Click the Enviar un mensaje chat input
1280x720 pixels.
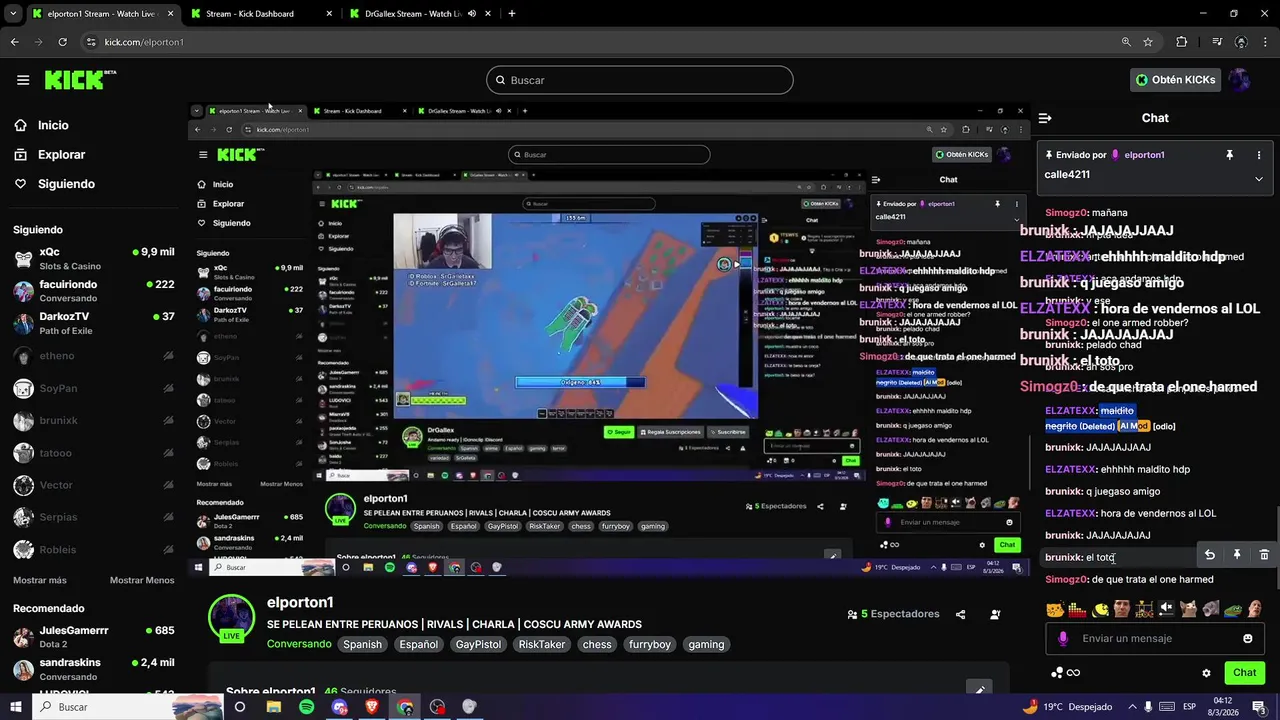point(1155,639)
